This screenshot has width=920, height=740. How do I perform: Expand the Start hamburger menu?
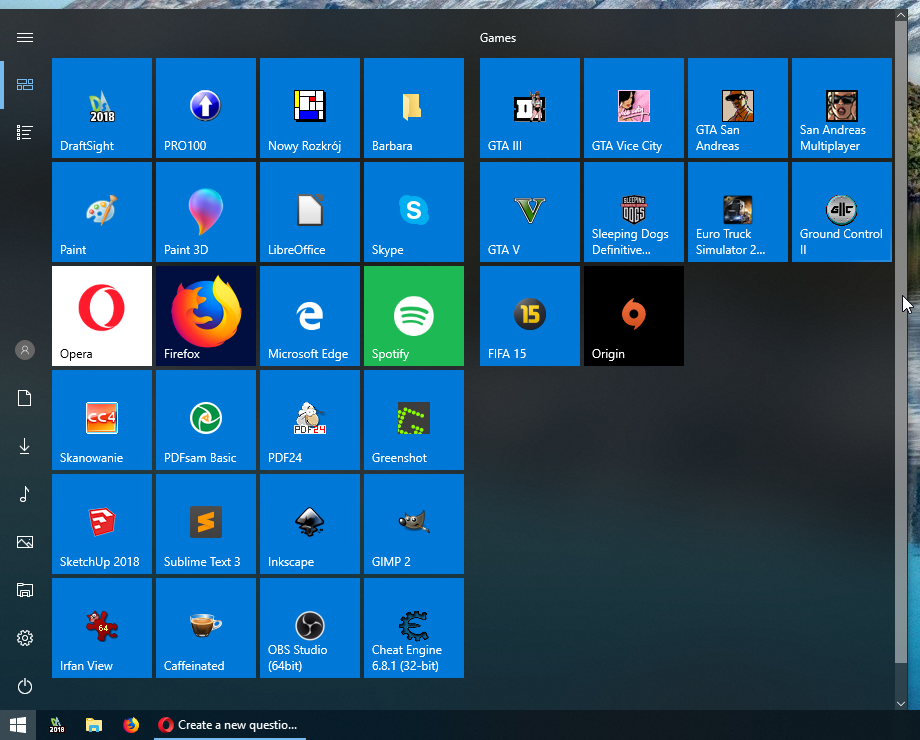tap(25, 38)
